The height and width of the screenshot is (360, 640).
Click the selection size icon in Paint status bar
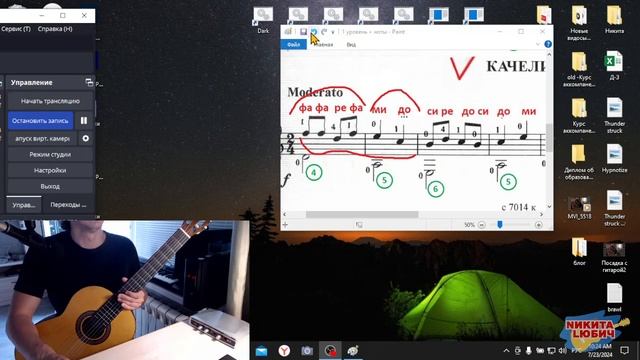359,225
